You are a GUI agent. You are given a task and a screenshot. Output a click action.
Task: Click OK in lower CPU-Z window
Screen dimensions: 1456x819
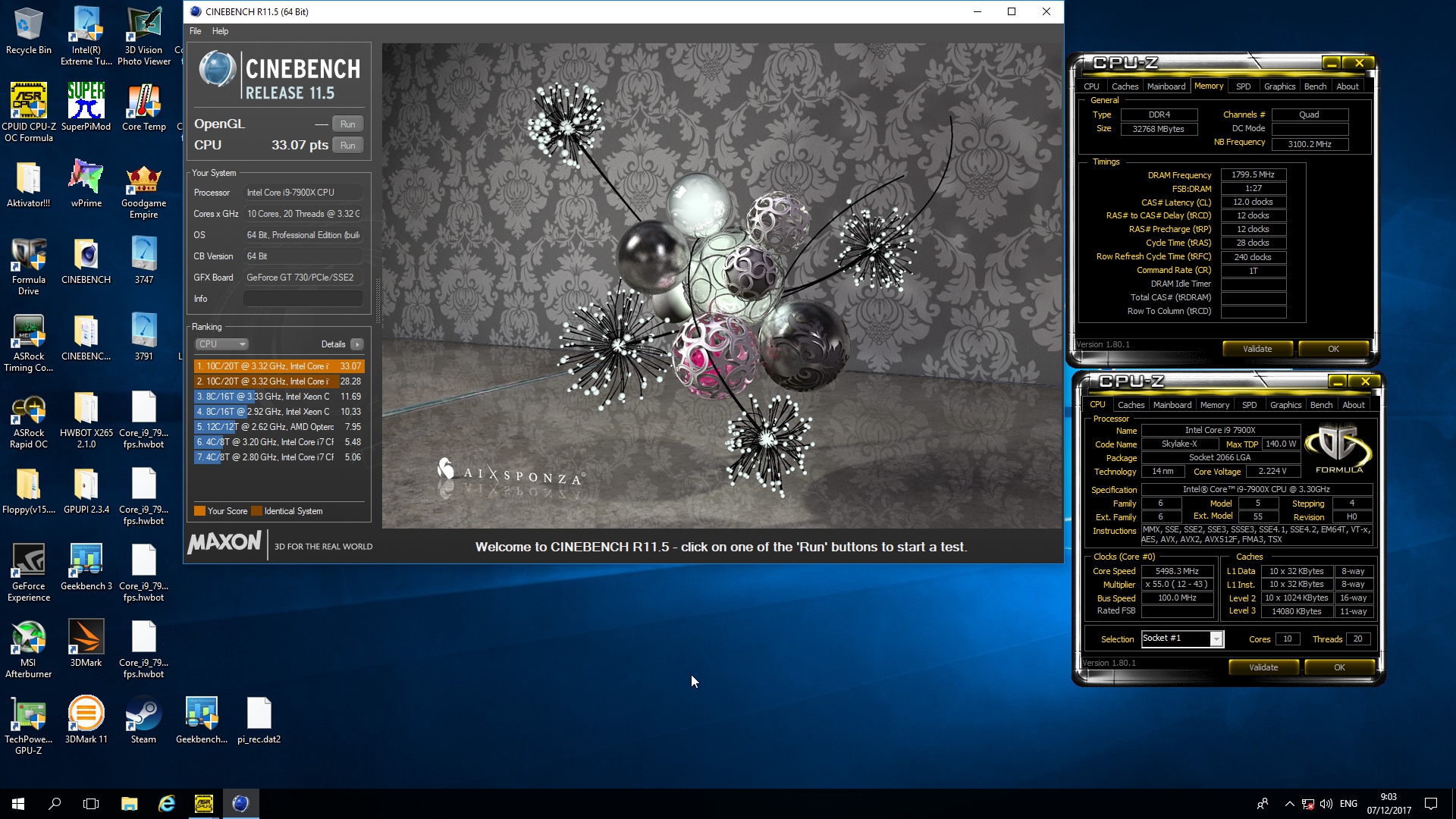[1339, 667]
